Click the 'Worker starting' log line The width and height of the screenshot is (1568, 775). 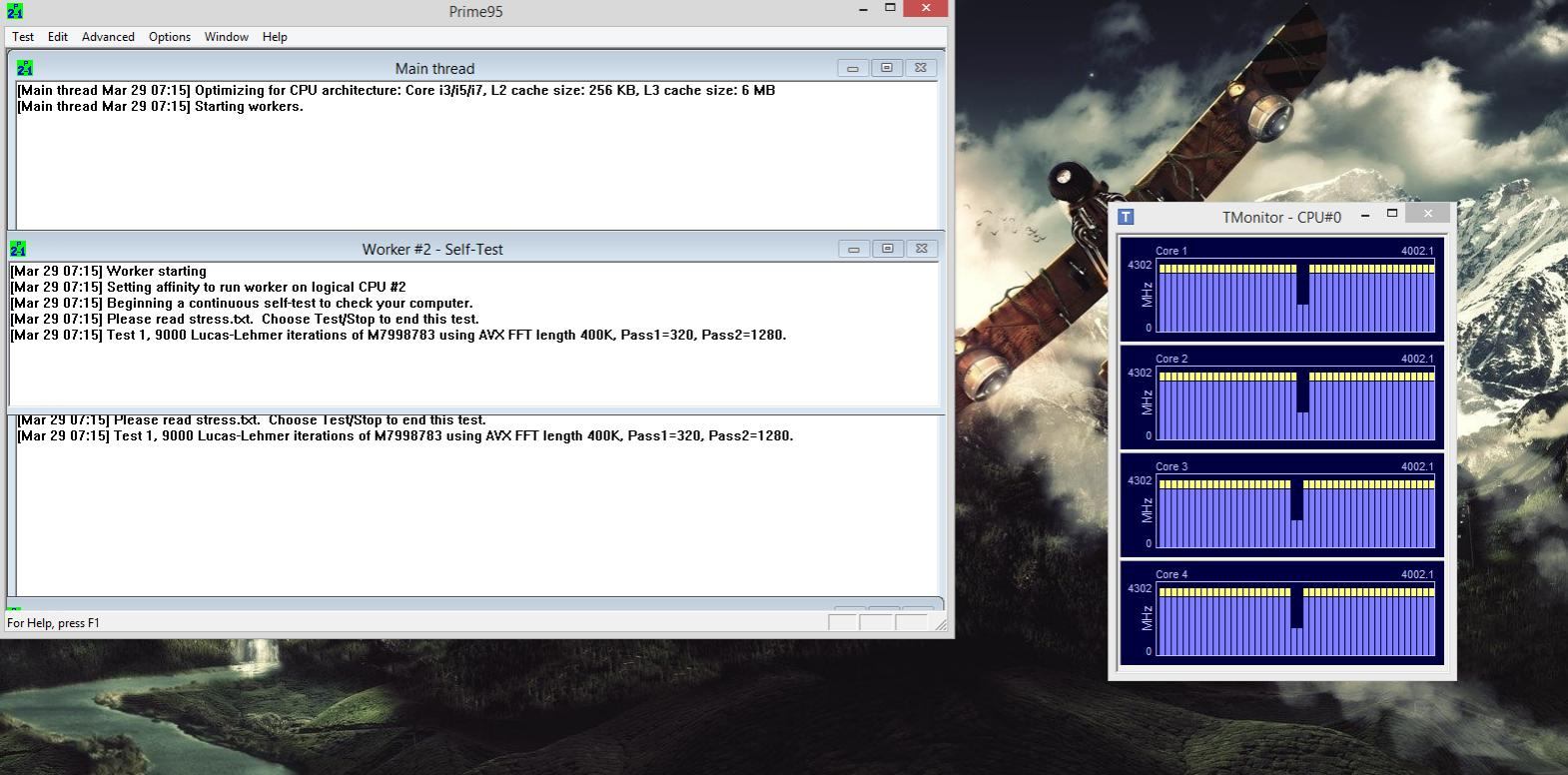[109, 271]
